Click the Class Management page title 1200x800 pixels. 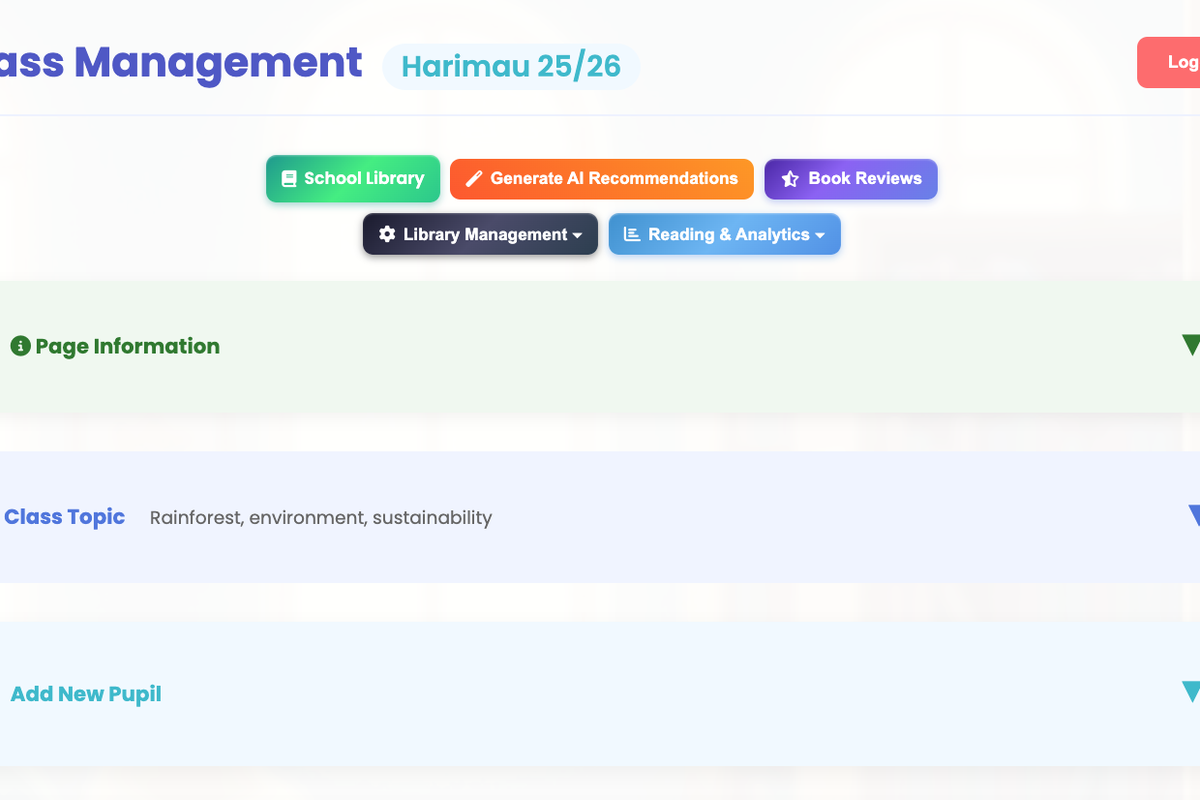(181, 62)
